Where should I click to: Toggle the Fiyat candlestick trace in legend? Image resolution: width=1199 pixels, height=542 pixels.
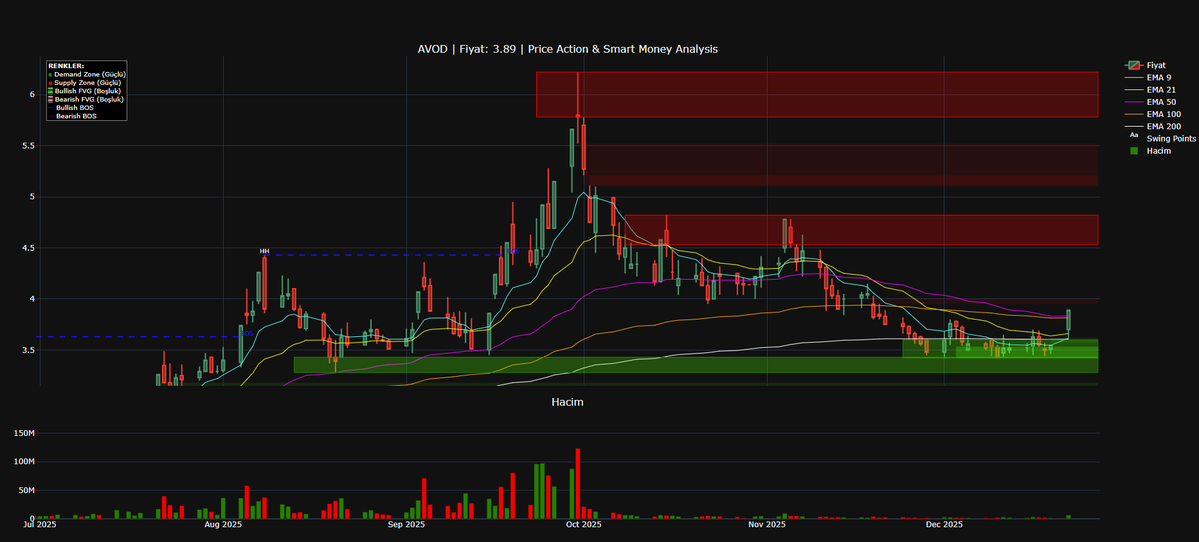tap(1145, 66)
